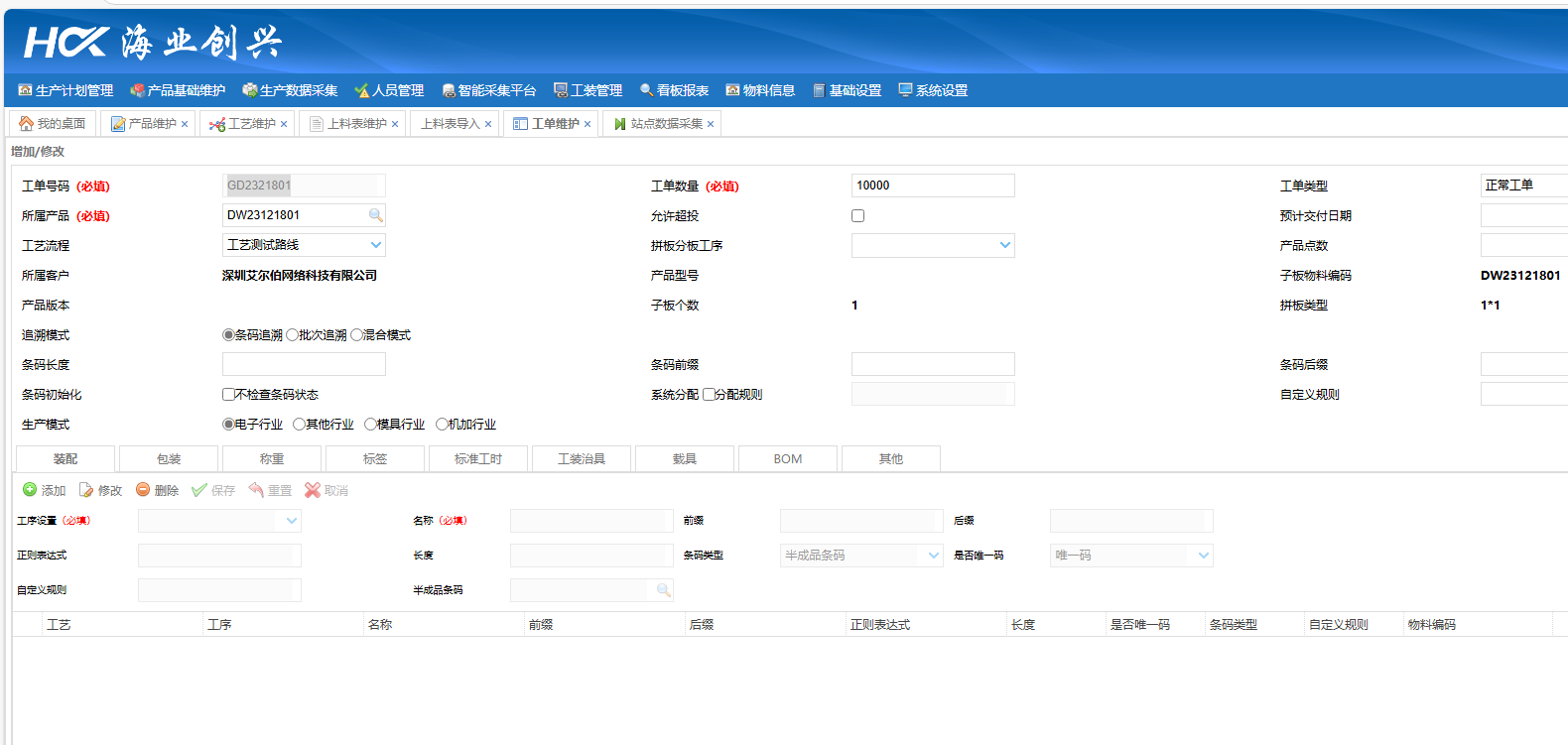
Task: Click the 工单数量 input field
Action: click(933, 186)
